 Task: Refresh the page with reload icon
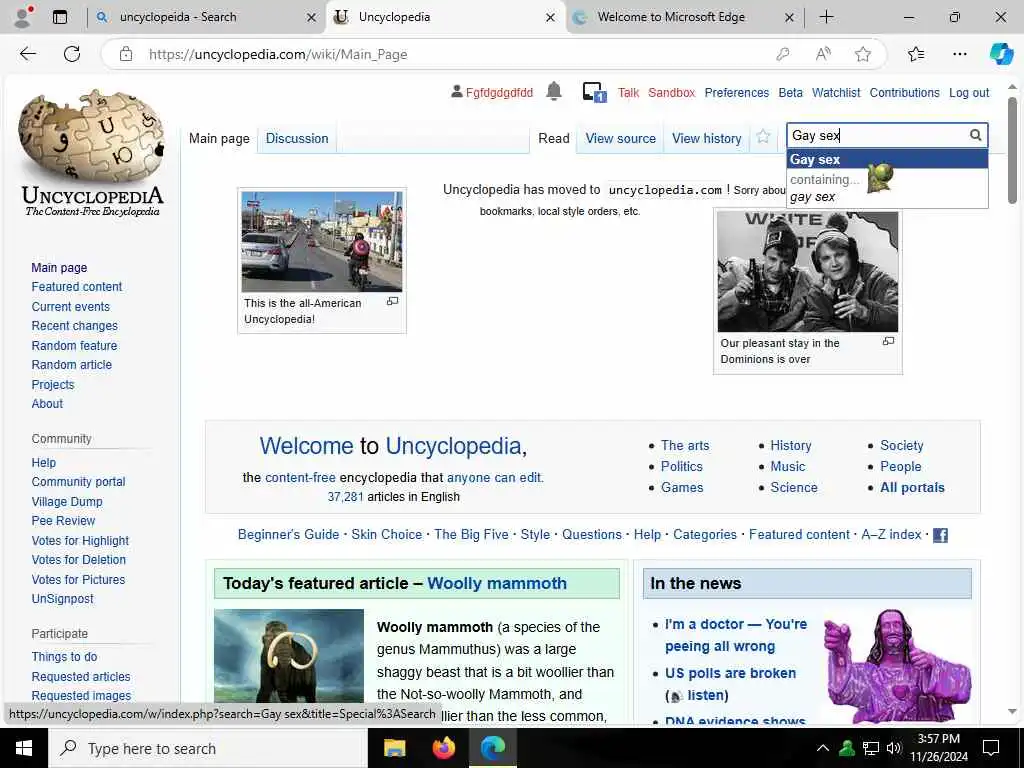pyautogui.click(x=72, y=54)
